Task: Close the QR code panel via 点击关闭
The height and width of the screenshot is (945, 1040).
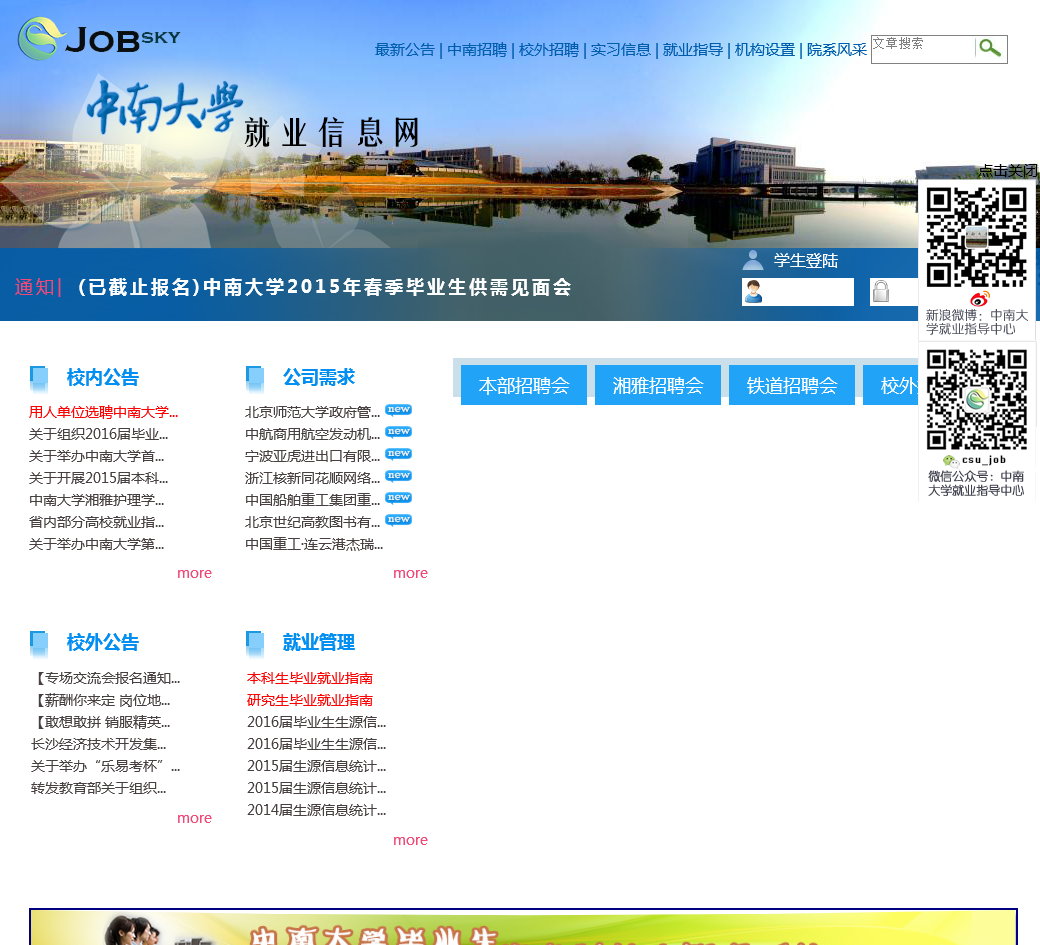Action: click(1008, 170)
